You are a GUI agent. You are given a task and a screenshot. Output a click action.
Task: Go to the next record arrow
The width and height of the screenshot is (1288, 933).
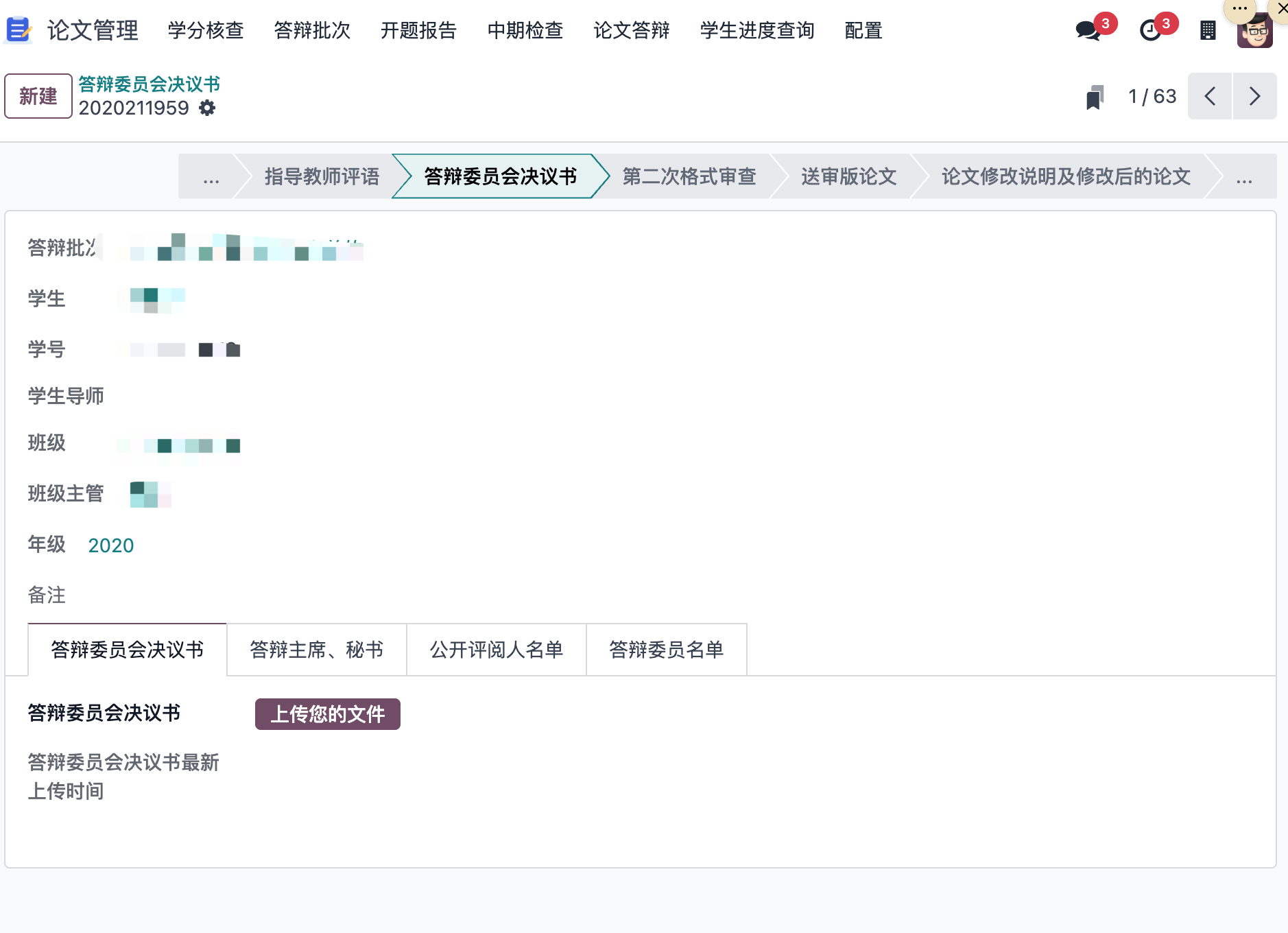click(x=1254, y=97)
